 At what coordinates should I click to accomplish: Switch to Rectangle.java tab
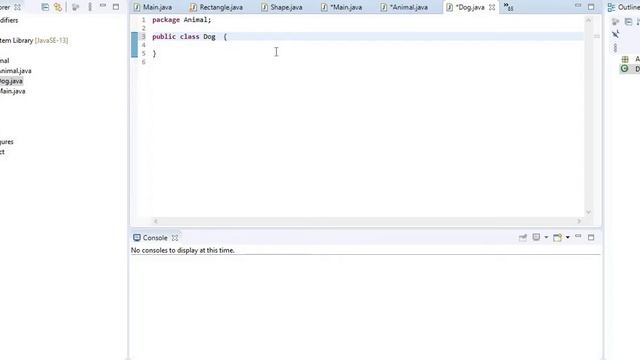[x=216, y=7]
